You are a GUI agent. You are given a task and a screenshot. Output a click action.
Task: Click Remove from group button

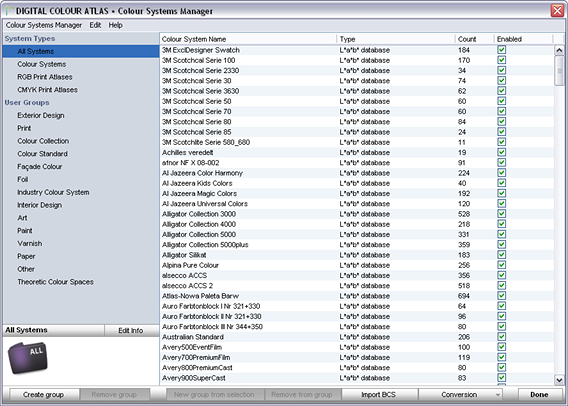click(302, 394)
